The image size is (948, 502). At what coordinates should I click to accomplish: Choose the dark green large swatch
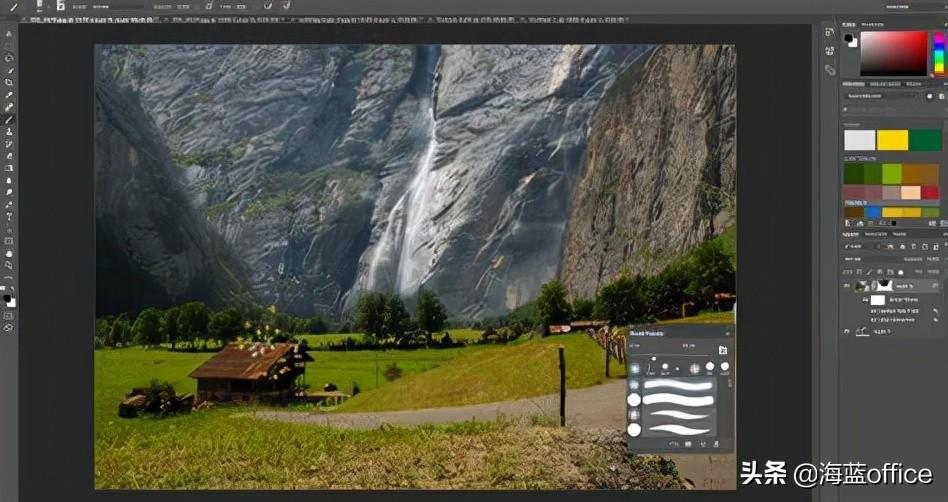click(926, 140)
